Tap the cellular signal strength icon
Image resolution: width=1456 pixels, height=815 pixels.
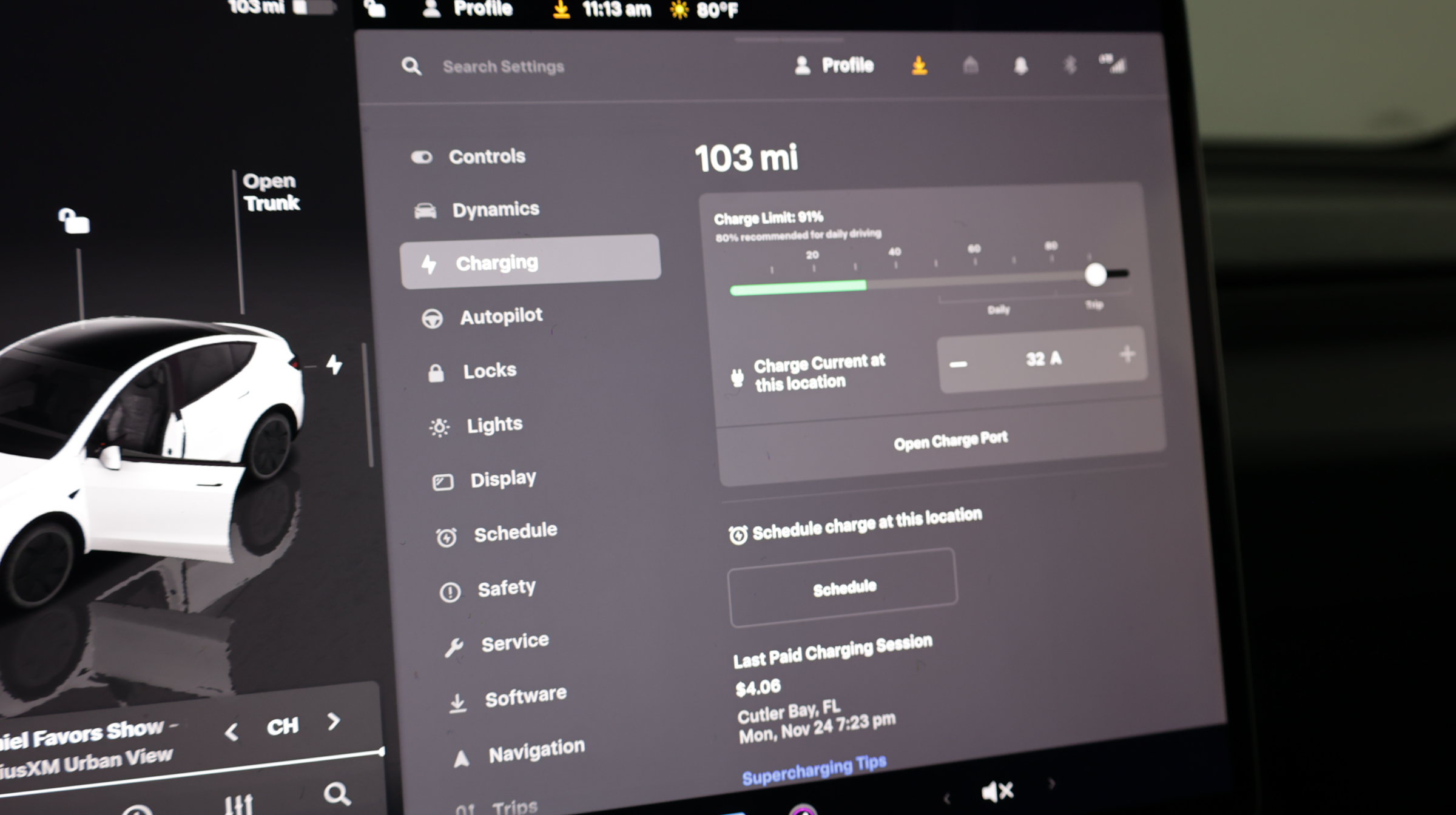click(x=1113, y=64)
